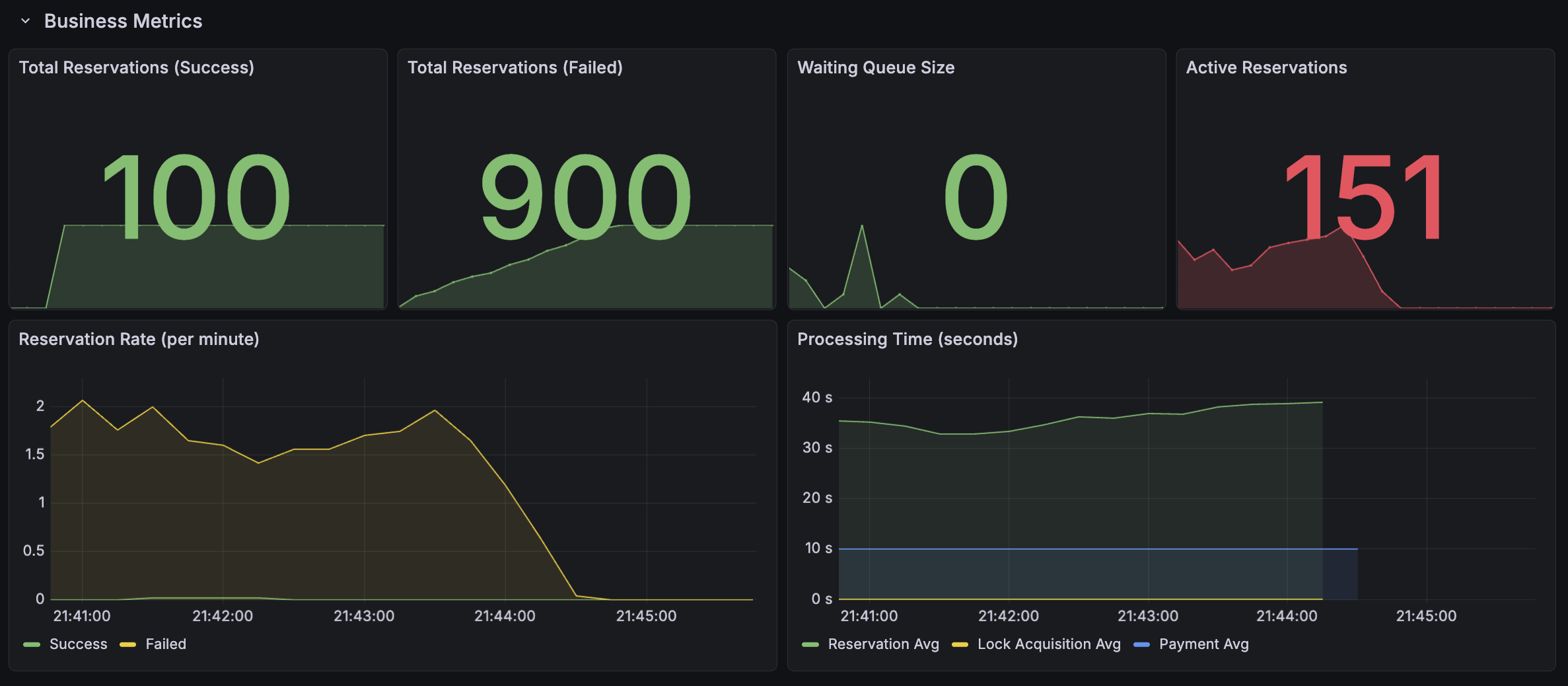Click the yellow Failed legend color icon

coord(127,644)
